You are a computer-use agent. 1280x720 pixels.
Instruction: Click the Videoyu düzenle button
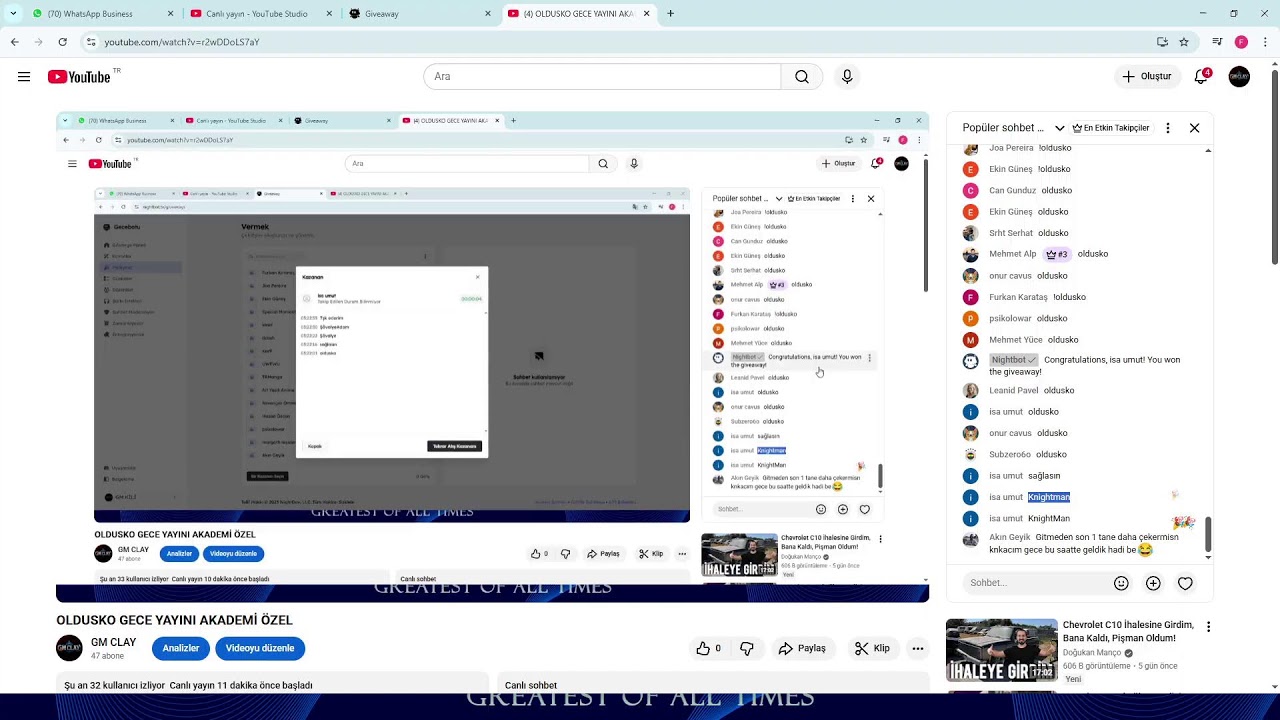(260, 648)
